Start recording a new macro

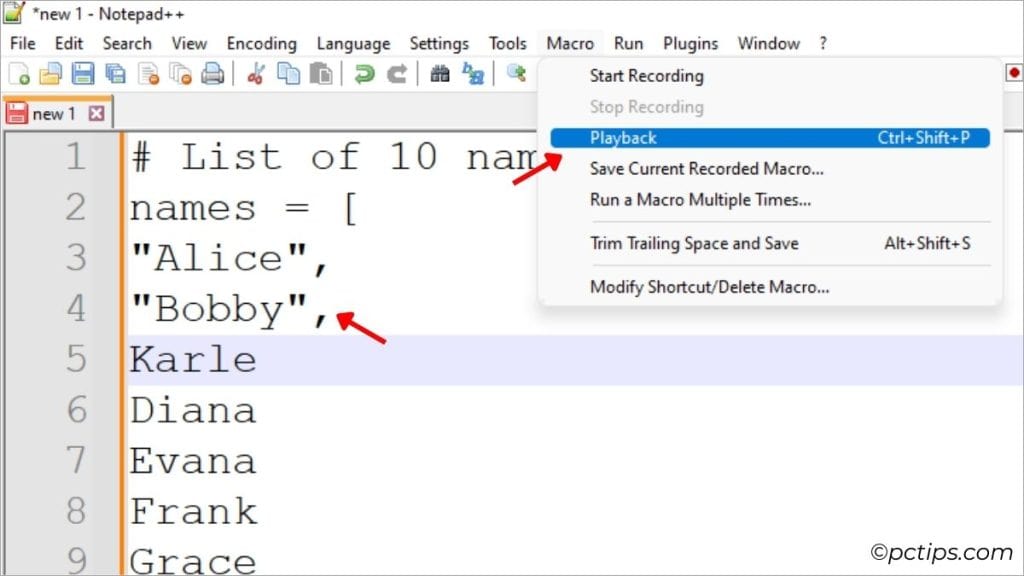click(x=647, y=75)
